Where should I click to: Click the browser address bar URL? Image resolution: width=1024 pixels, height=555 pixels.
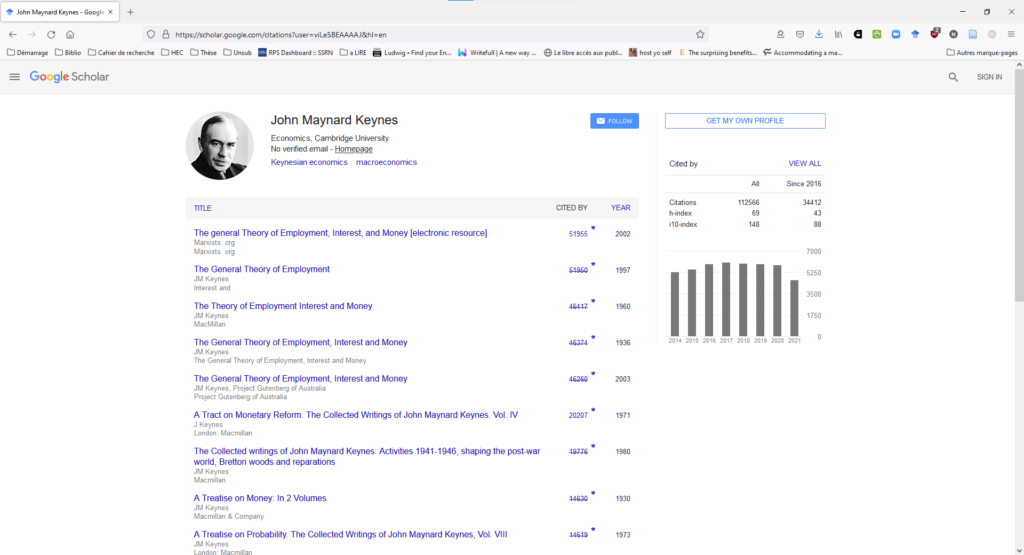click(x=400, y=34)
